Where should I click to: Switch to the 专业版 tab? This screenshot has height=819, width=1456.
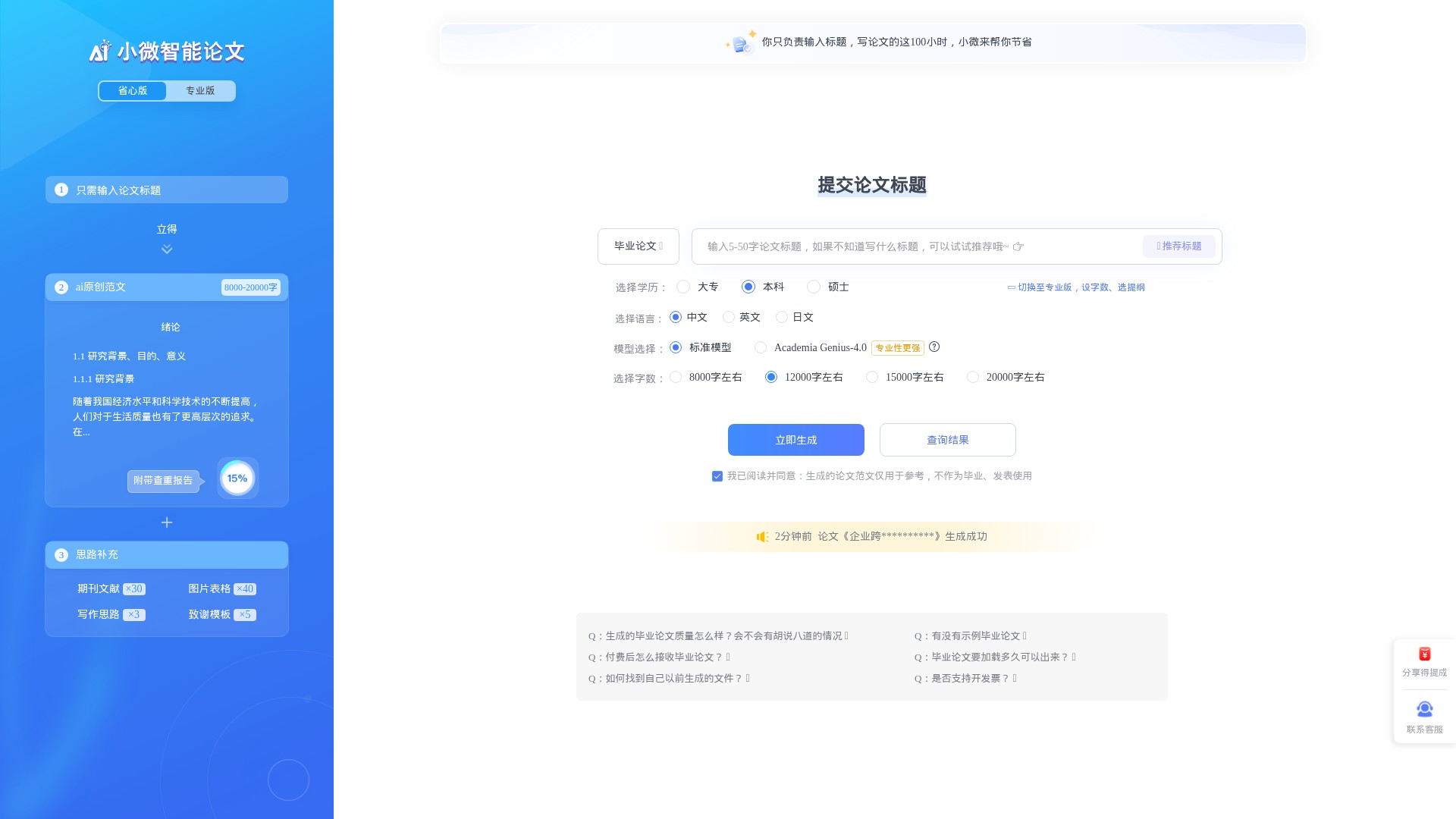tap(200, 91)
